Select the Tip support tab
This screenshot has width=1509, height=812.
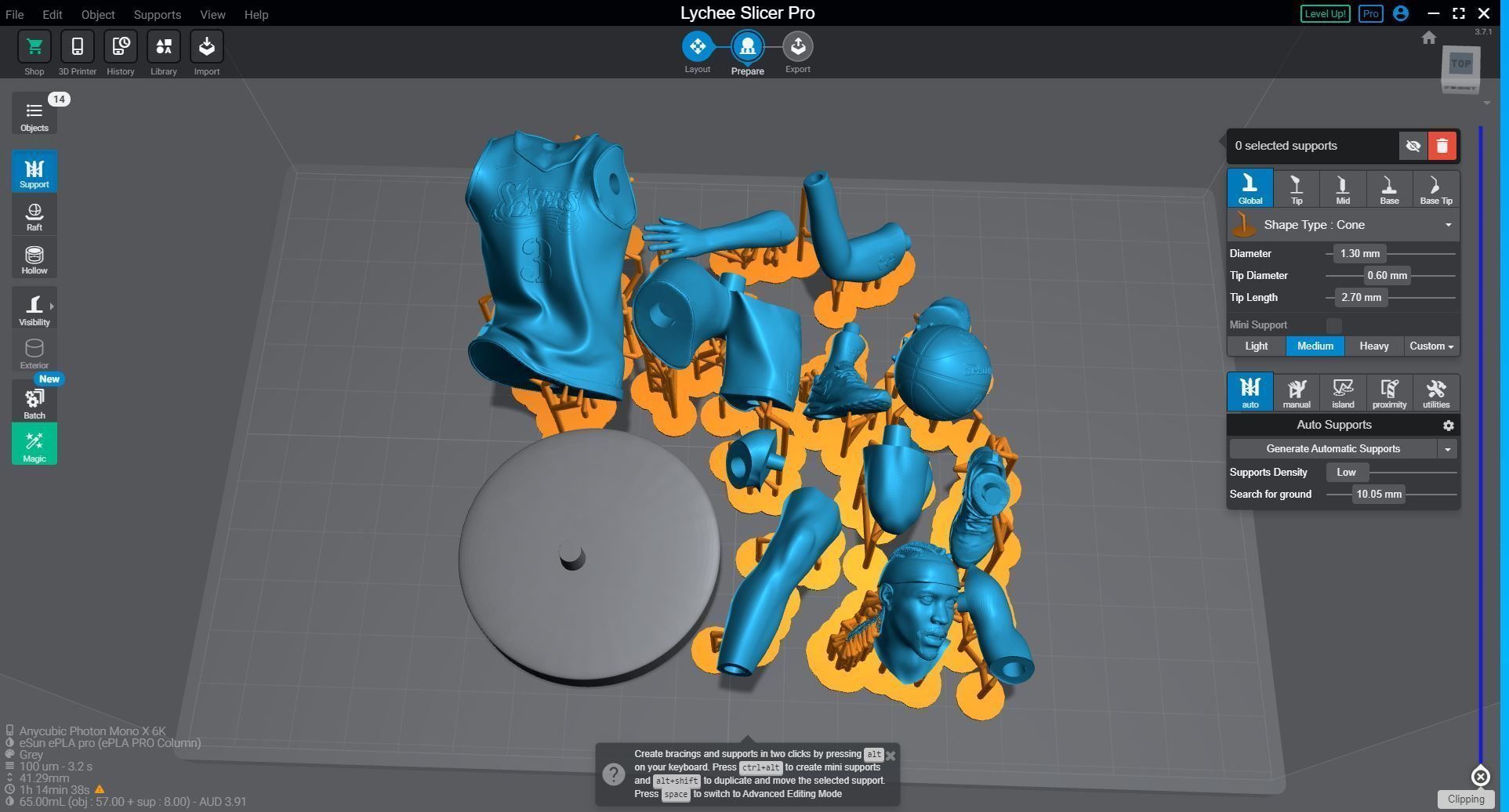(x=1296, y=189)
